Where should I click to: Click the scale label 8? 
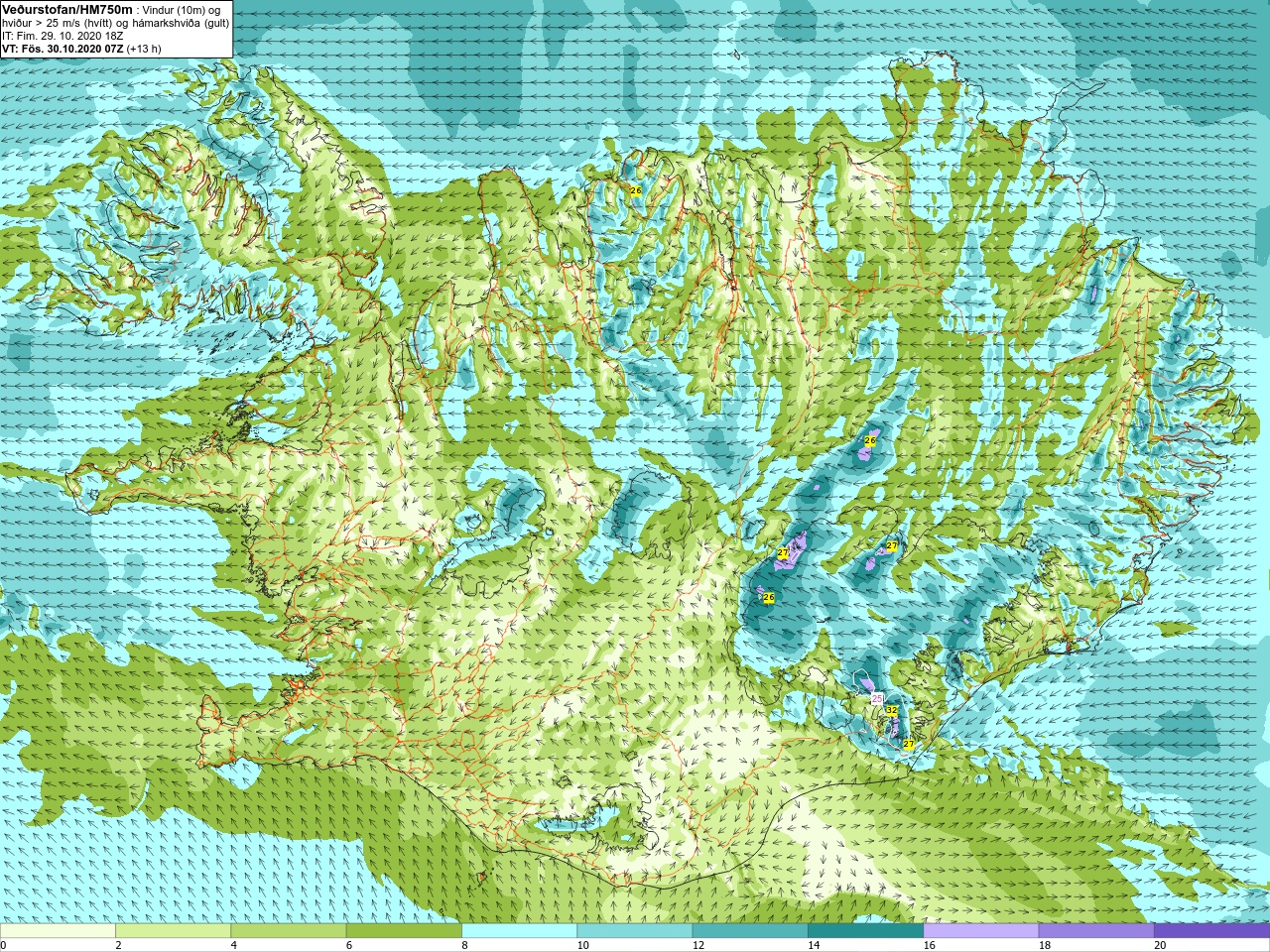point(464,945)
